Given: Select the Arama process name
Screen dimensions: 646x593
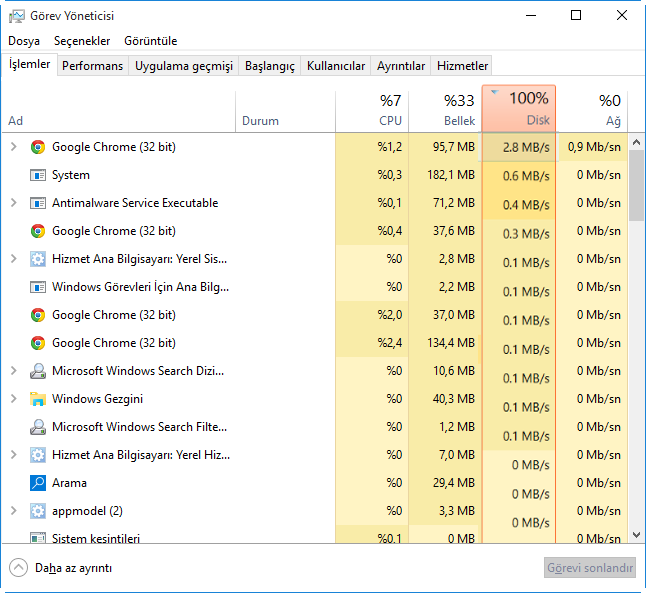Looking at the screenshot, I should pos(69,483).
